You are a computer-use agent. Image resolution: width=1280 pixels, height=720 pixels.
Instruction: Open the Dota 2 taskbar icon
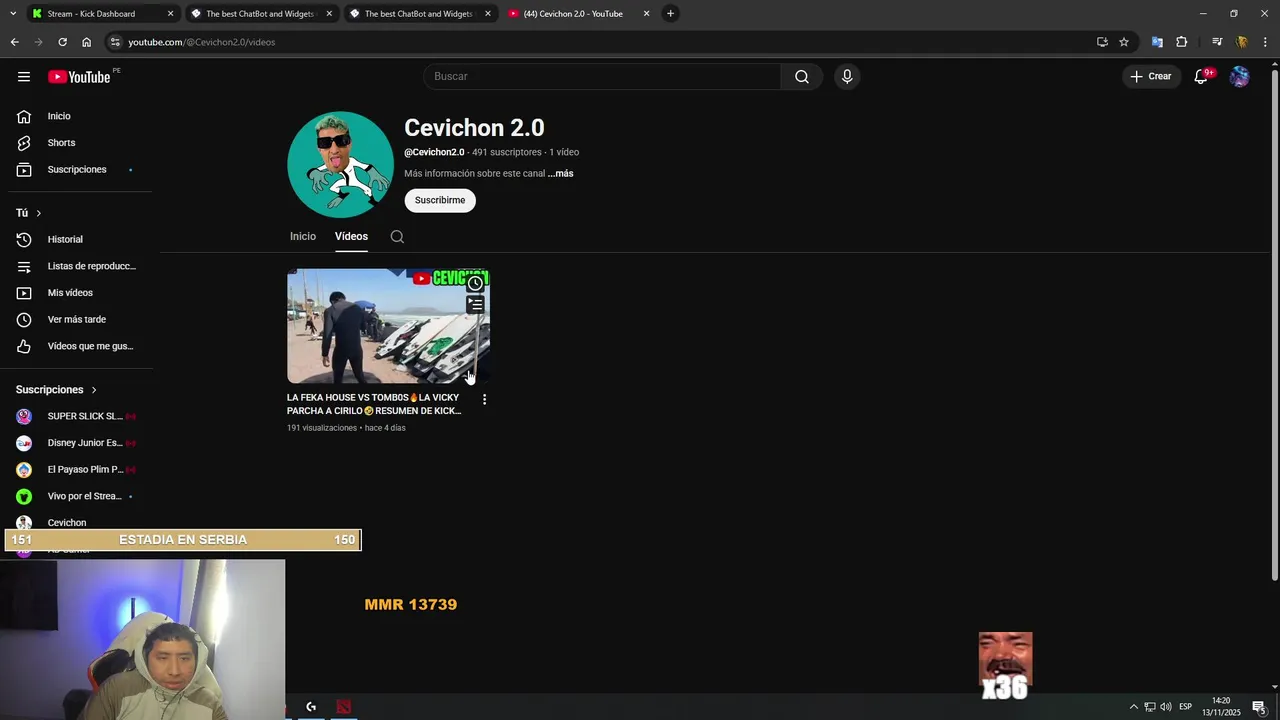(x=344, y=707)
